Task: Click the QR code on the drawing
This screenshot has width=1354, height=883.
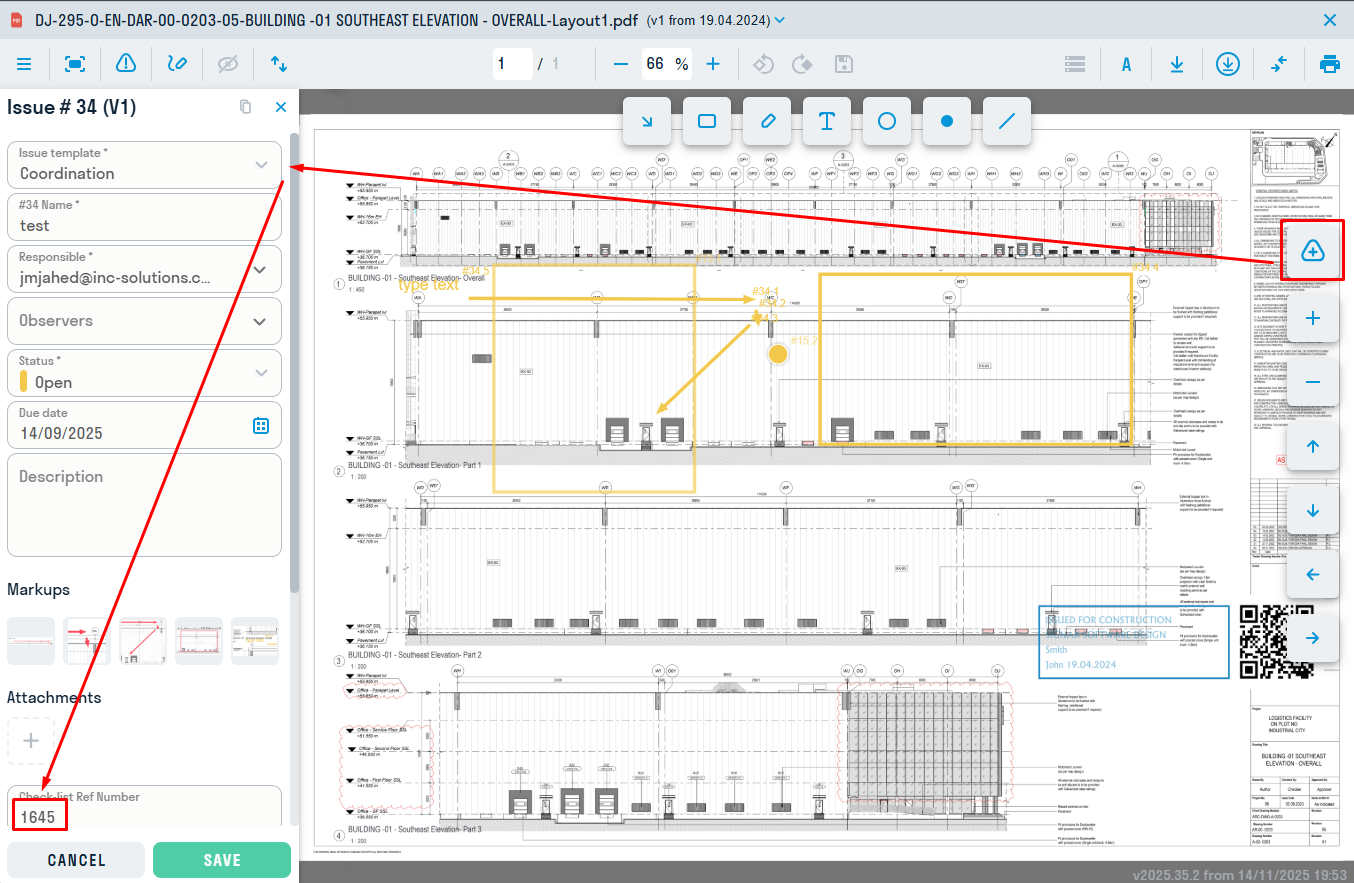Action: tap(1276, 642)
